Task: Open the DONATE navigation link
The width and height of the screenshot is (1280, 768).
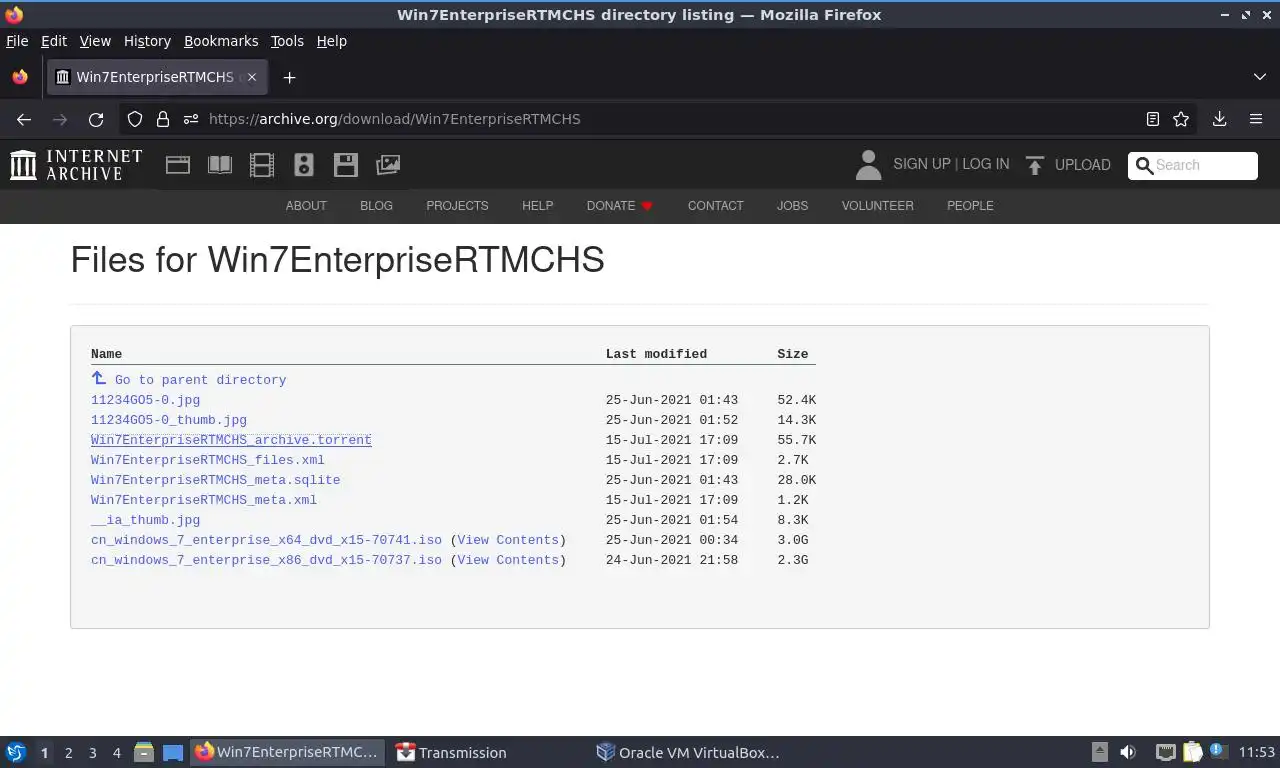Action: pyautogui.click(x=620, y=206)
